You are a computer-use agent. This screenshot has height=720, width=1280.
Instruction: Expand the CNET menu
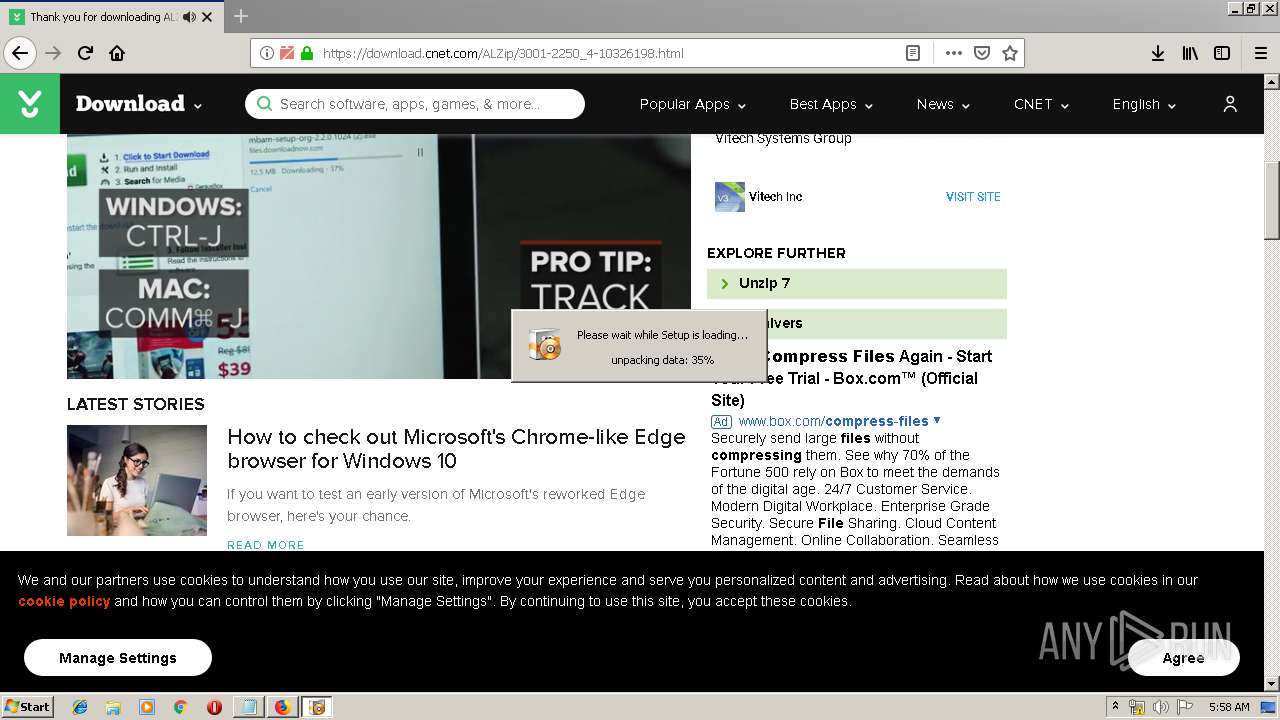tap(1041, 104)
